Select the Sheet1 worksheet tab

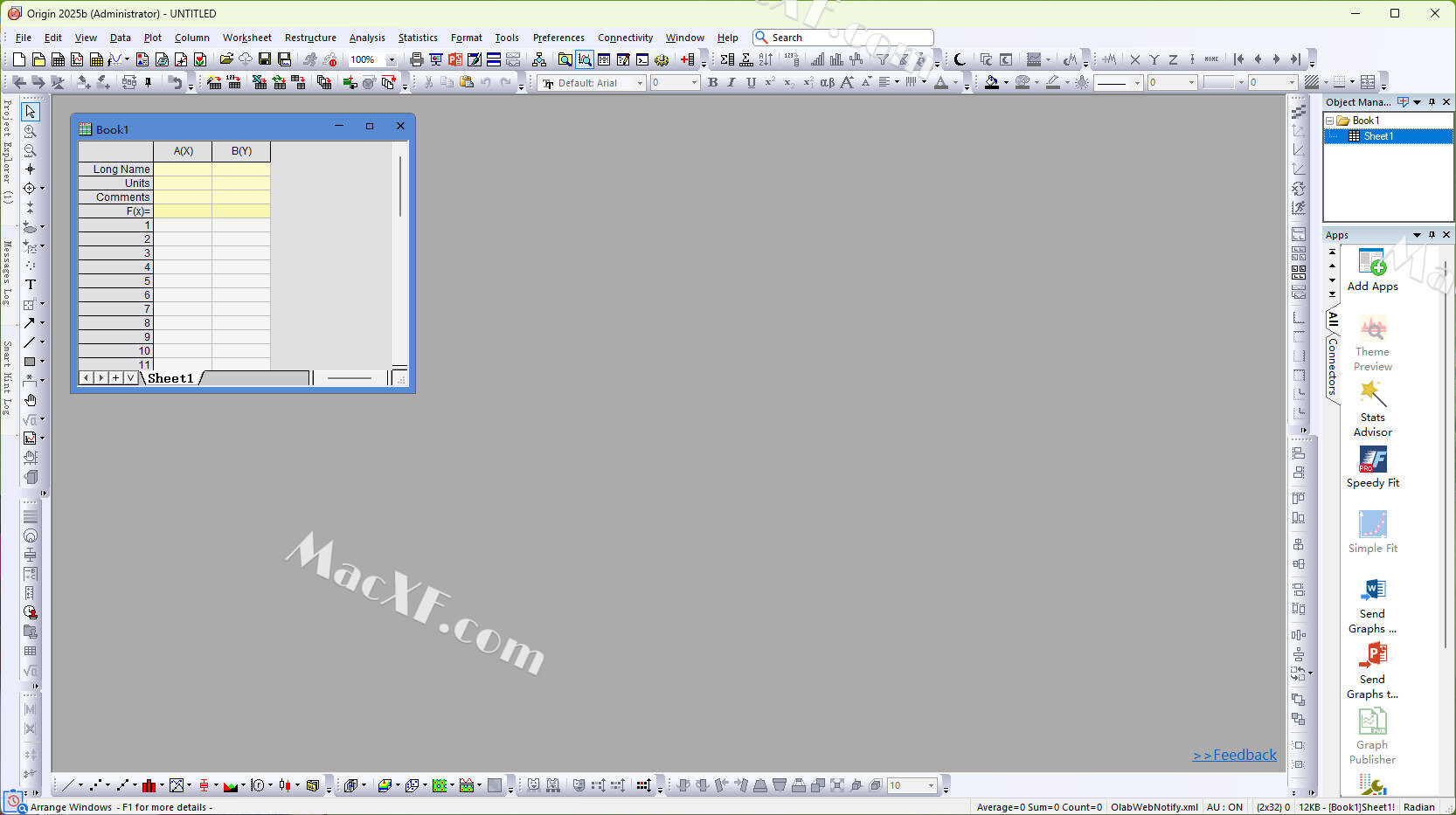coord(170,378)
